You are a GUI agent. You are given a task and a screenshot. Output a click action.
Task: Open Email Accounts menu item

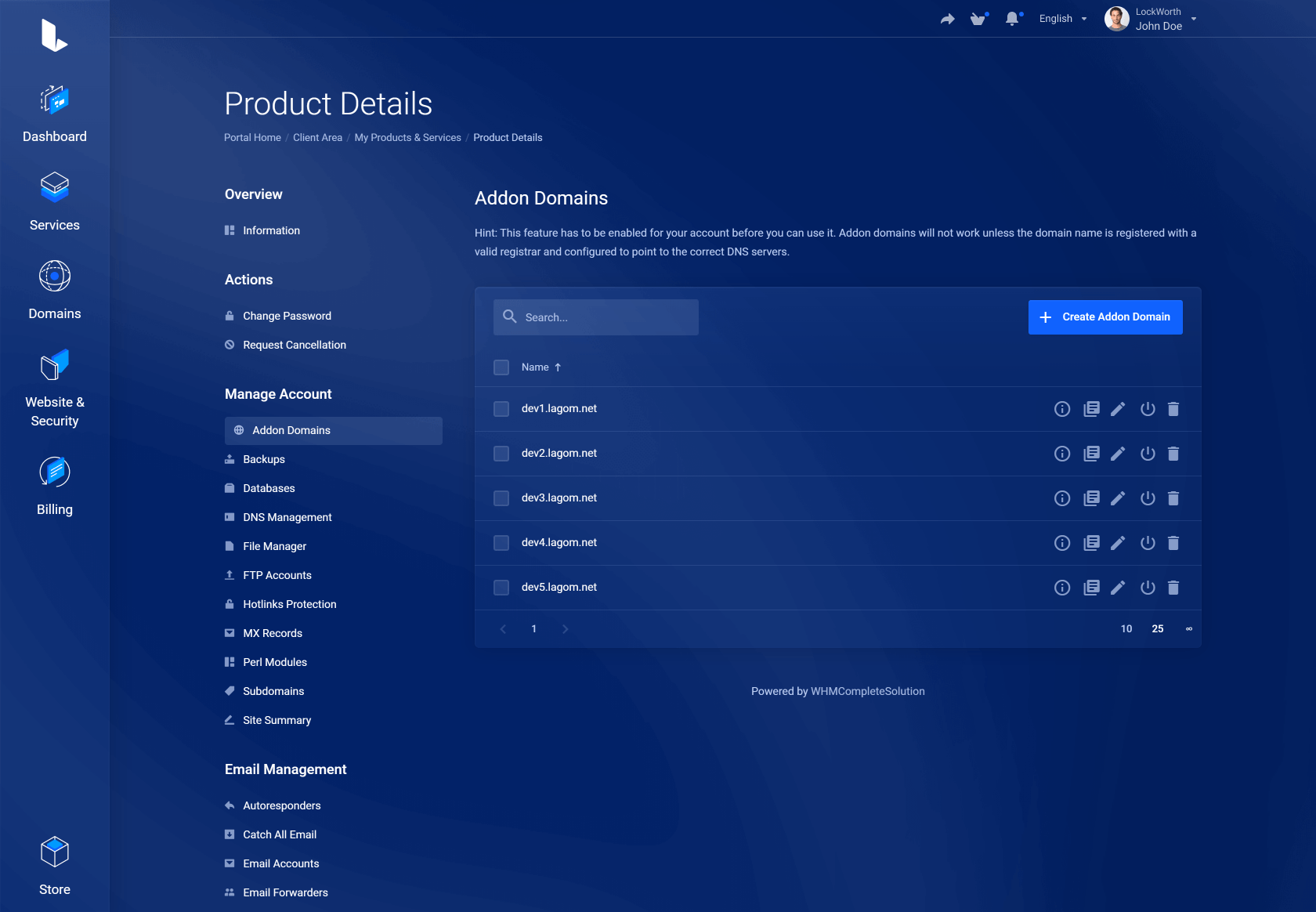tap(281, 863)
